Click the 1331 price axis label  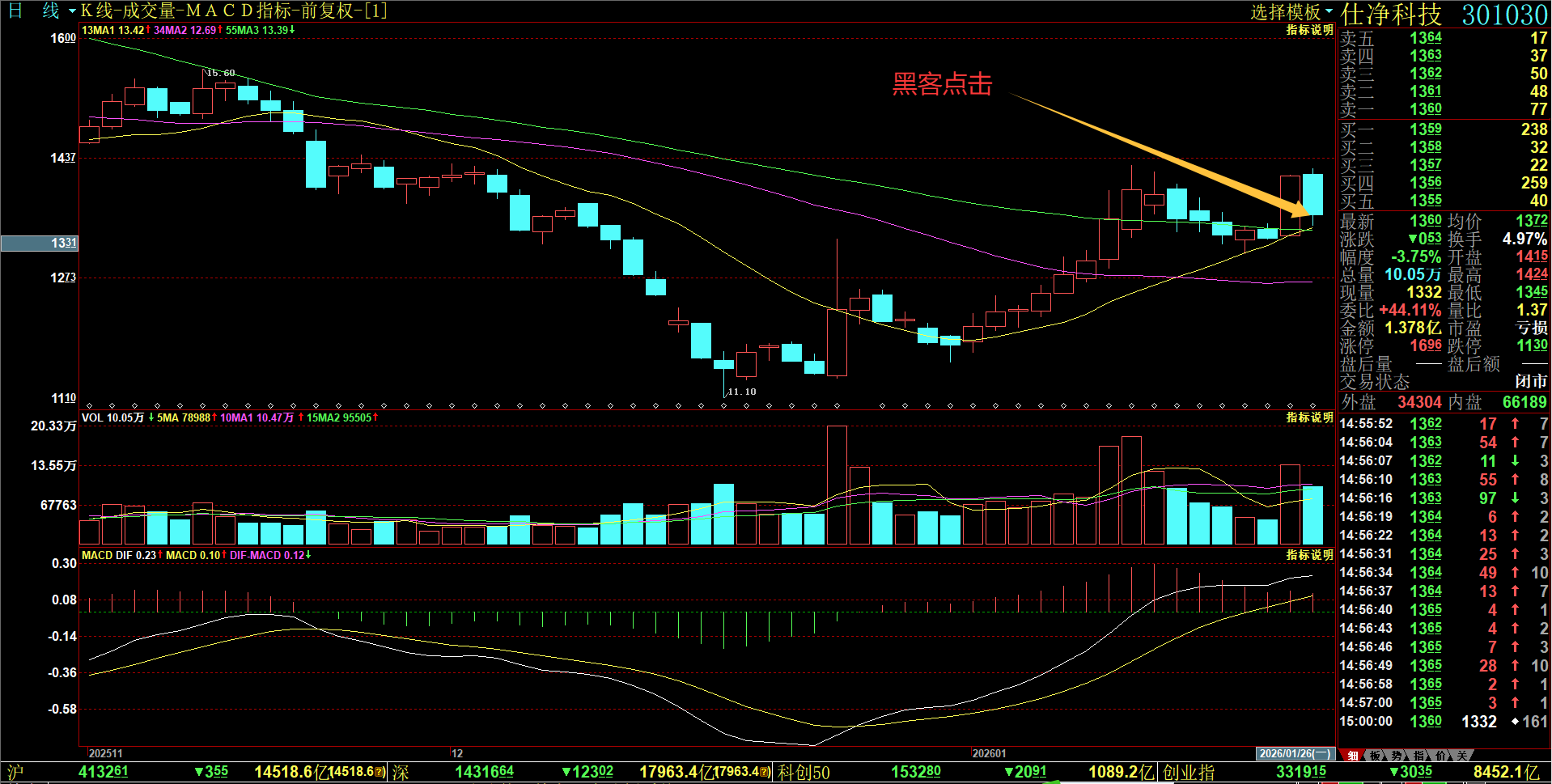(x=40, y=243)
